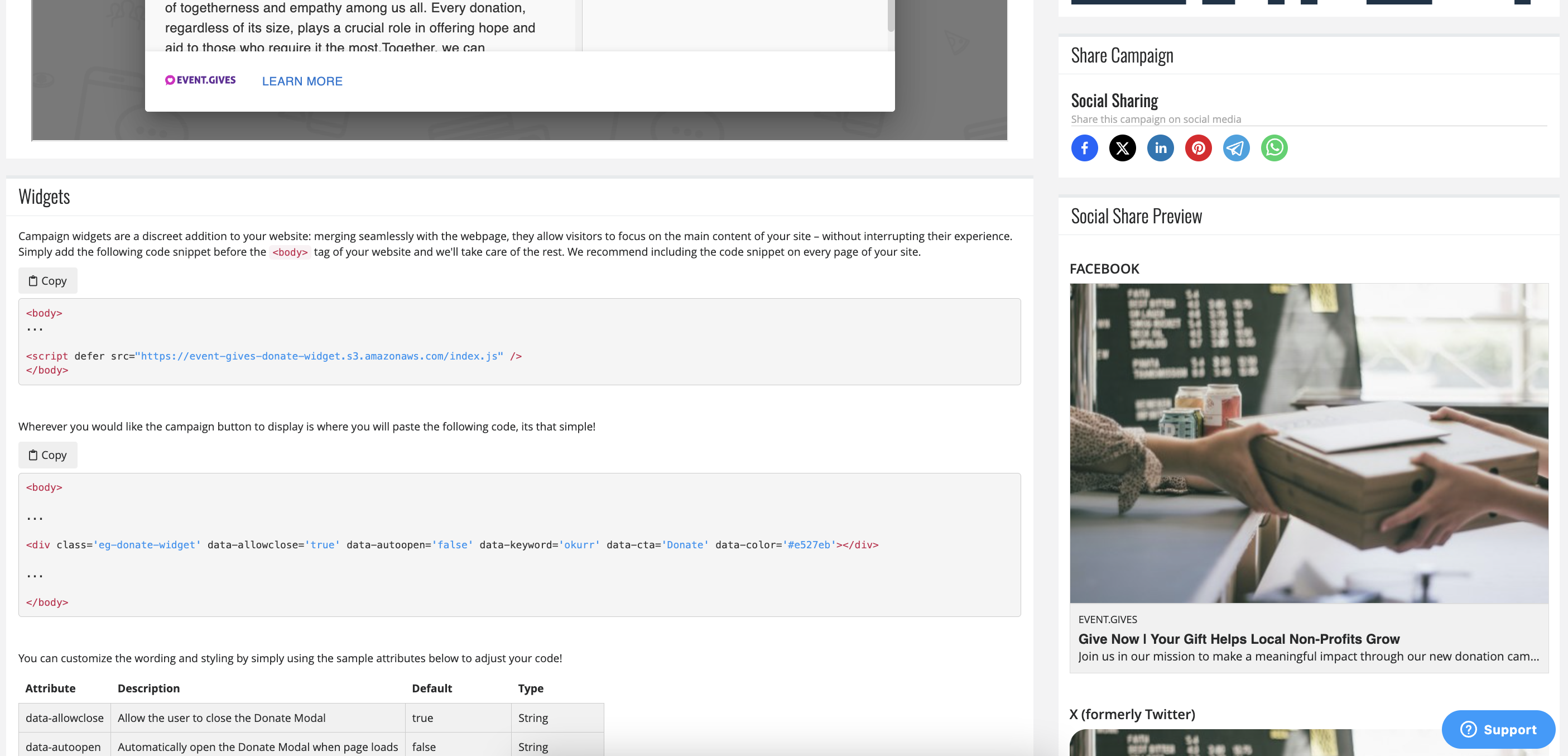Screen dimensions: 1568x756
Task: Click the EVENT.GIVES logo in preview
Action: 200,80
